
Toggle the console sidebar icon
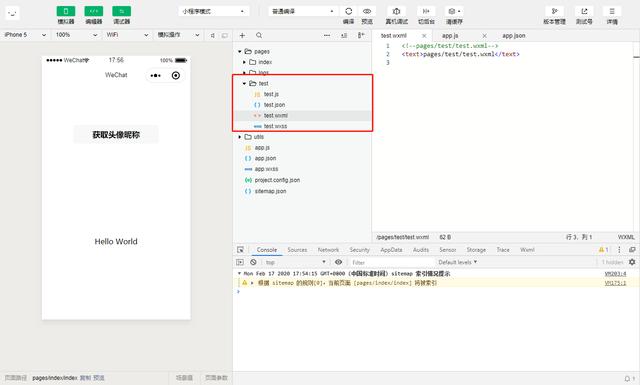[240, 262]
